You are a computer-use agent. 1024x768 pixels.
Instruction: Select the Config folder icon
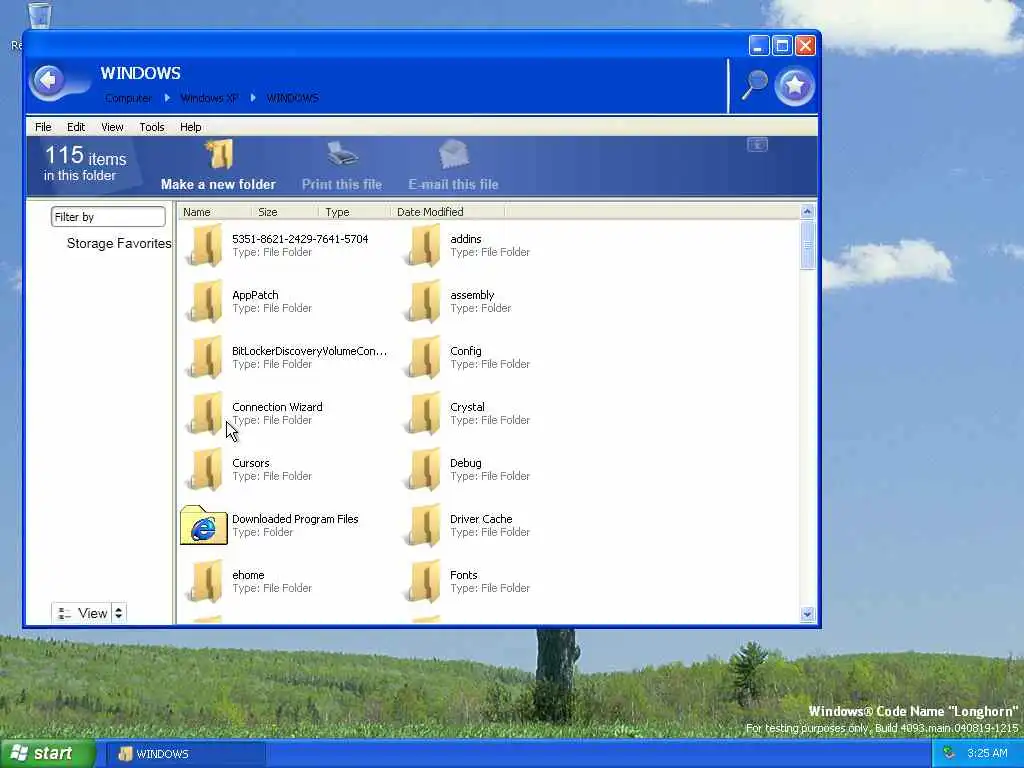click(x=423, y=358)
